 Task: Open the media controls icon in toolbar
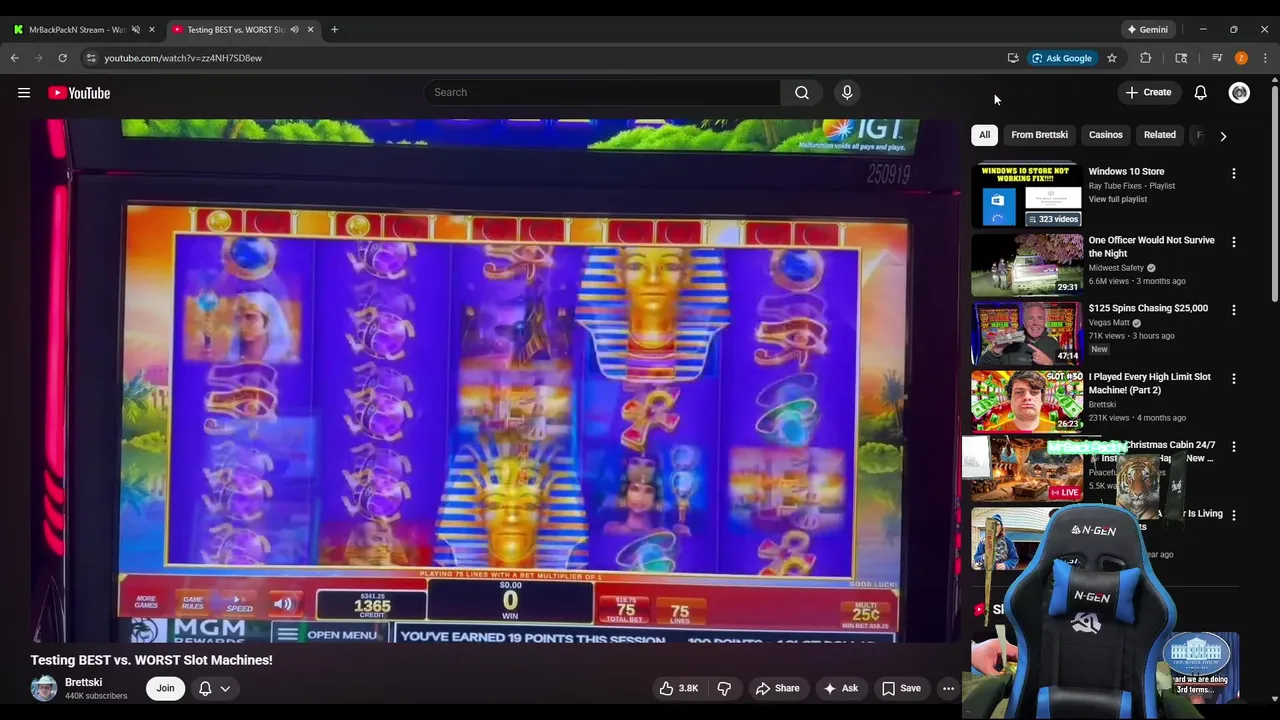tap(1217, 58)
